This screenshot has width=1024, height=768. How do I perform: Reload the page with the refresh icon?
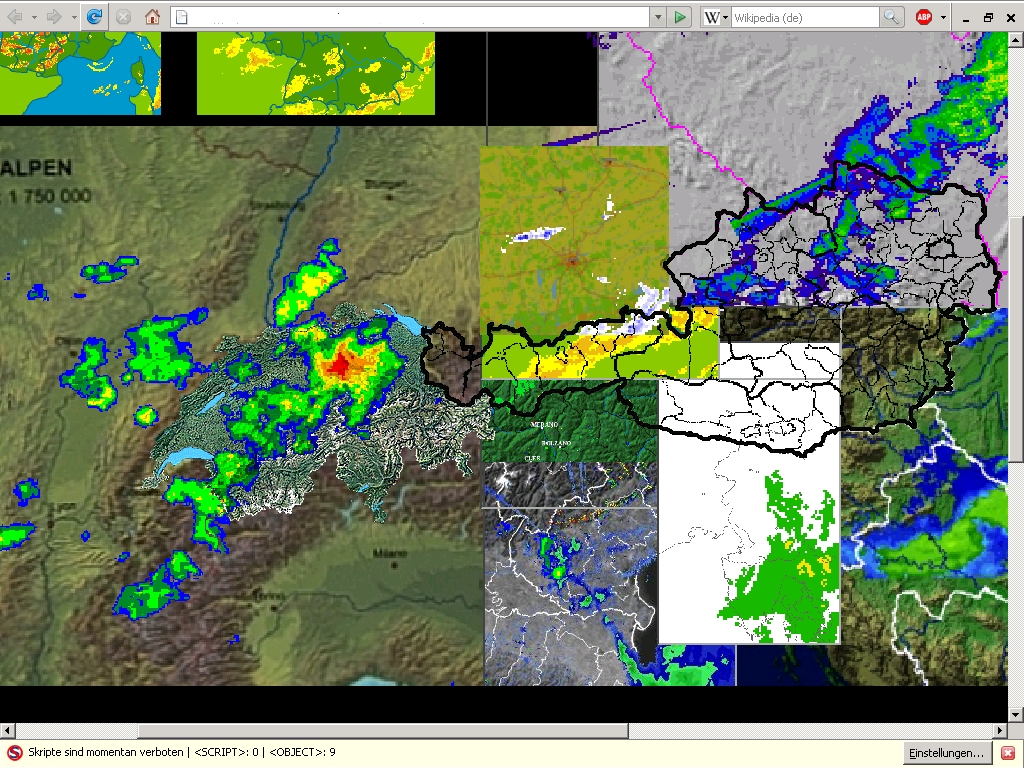point(94,17)
